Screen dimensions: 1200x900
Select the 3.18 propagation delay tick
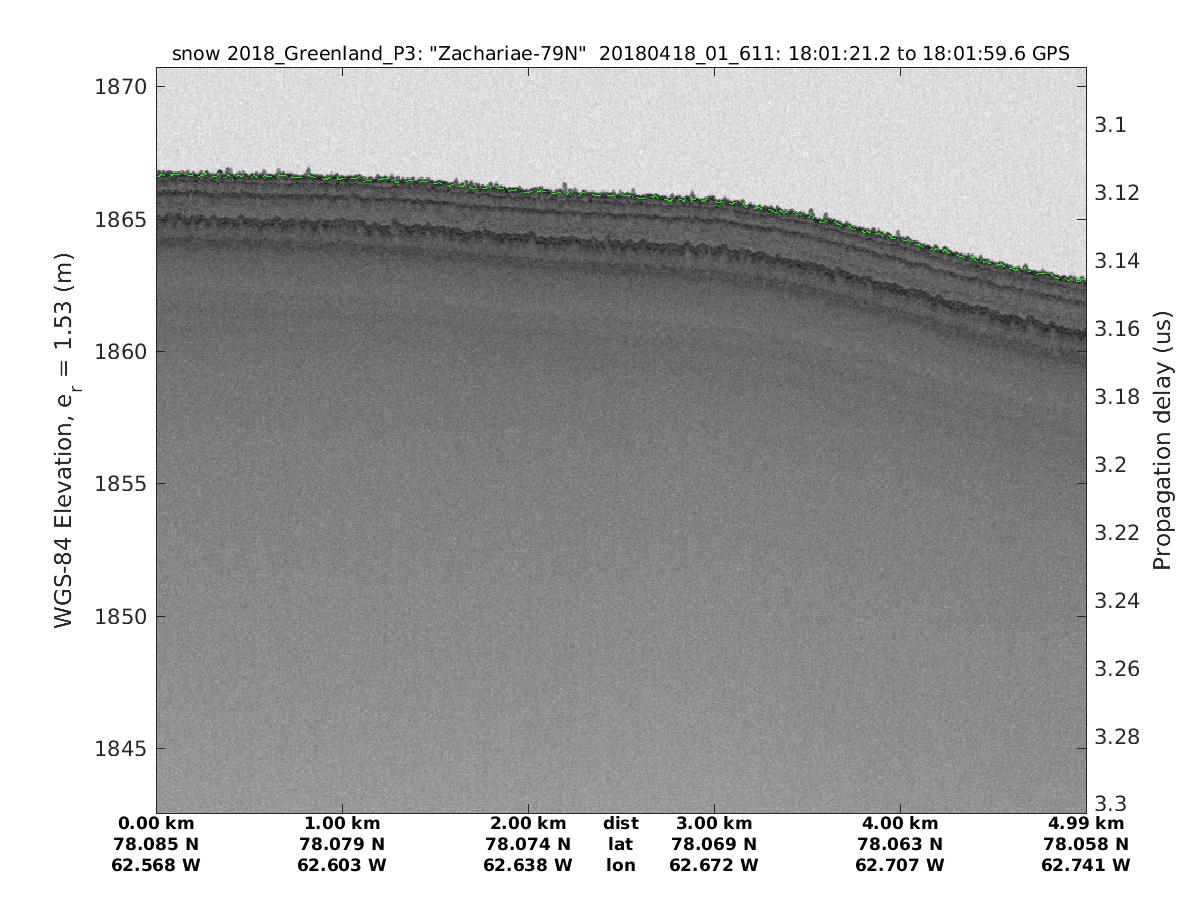click(x=1118, y=397)
